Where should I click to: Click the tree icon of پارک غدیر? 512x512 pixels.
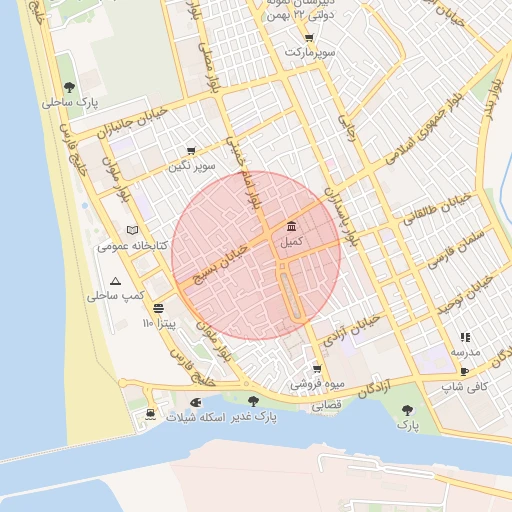[253, 401]
